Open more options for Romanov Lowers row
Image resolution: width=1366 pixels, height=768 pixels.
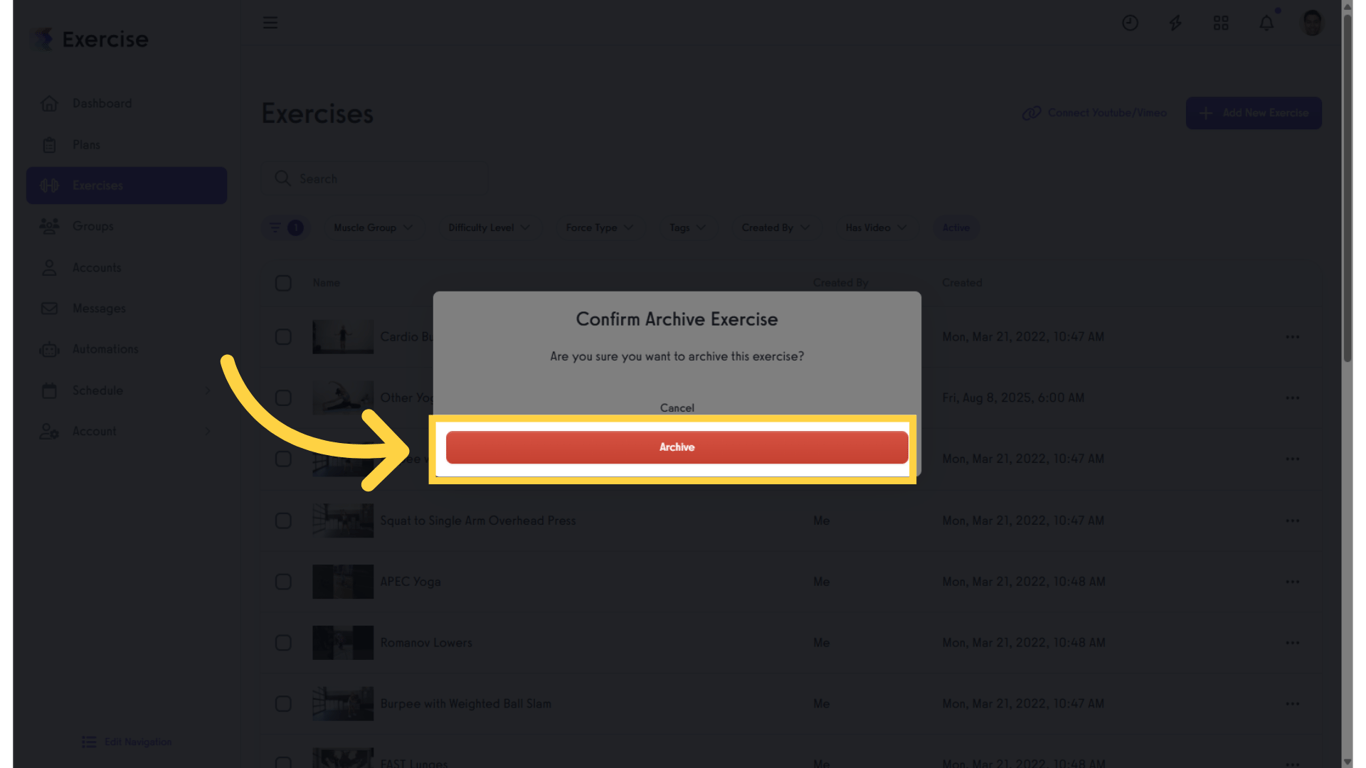click(x=1293, y=643)
